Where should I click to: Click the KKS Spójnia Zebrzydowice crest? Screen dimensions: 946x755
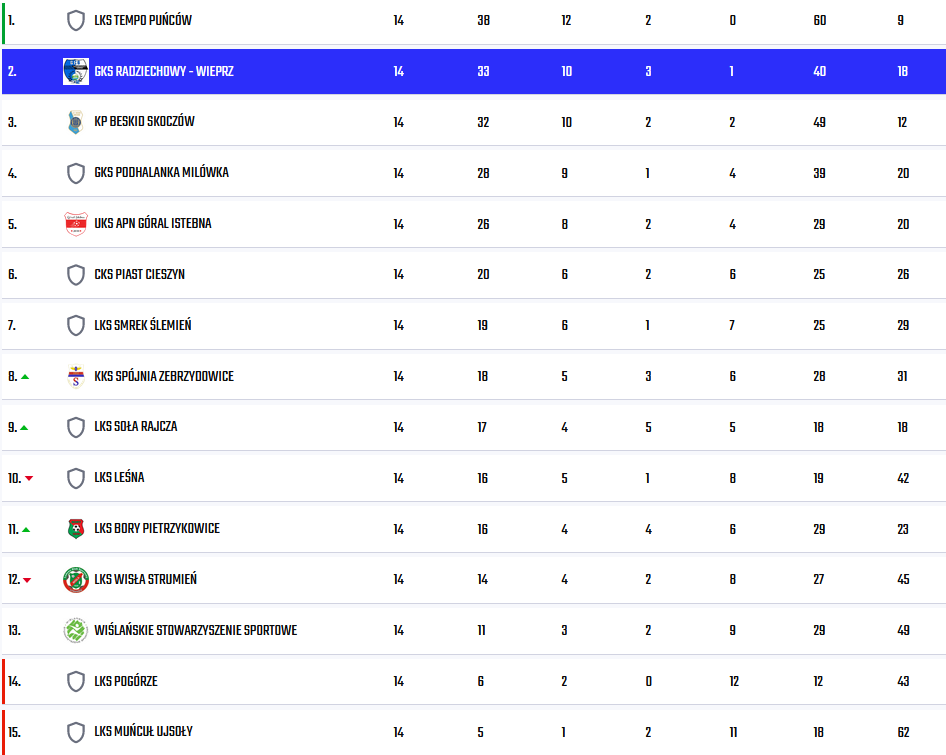[75, 377]
